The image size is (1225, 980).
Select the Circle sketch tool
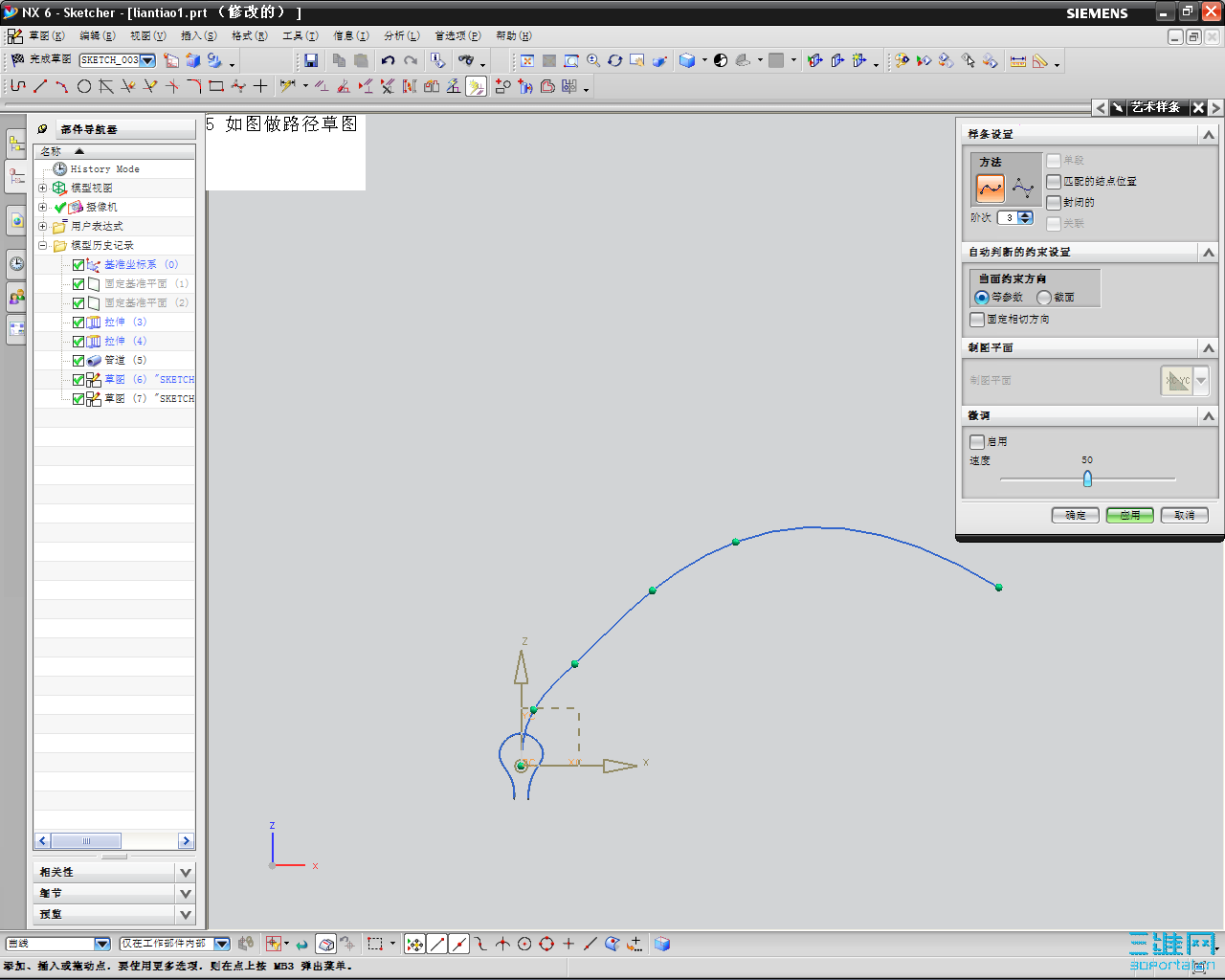pyautogui.click(x=84, y=86)
